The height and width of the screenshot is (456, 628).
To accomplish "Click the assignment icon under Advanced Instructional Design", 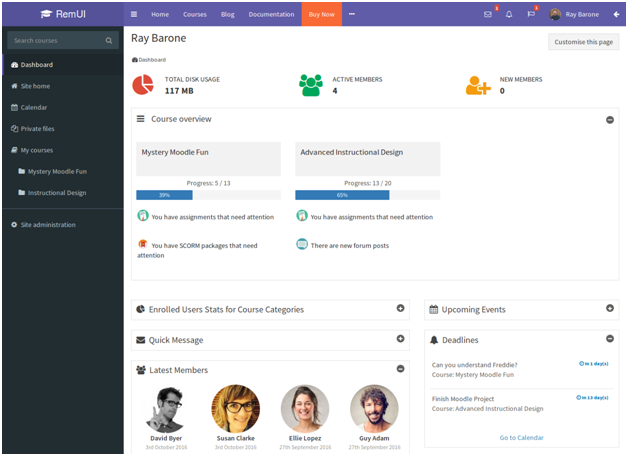I will pos(302,215).
